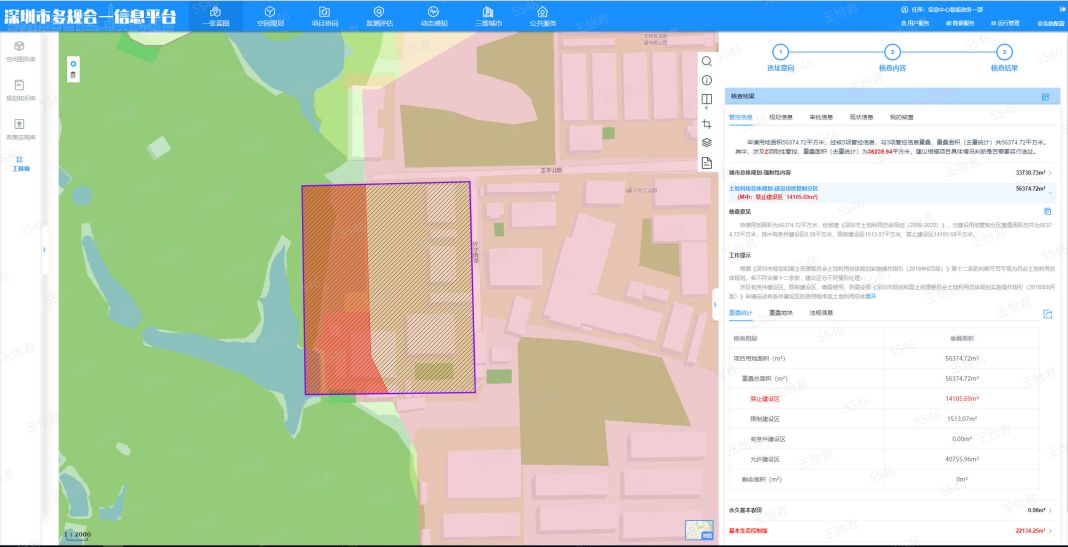
Task: Delete drawing using the trash icon
Action: click(73, 75)
